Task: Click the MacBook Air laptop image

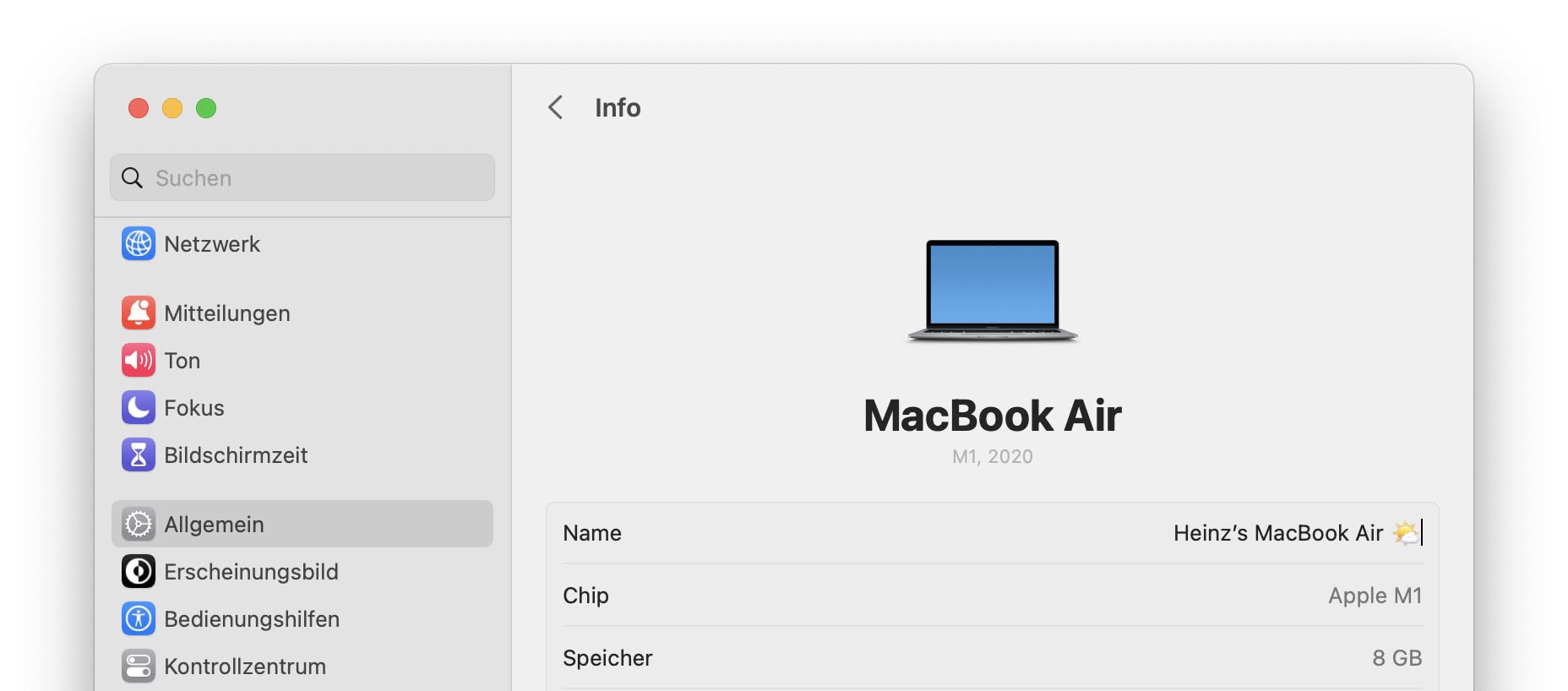Action: pos(993,291)
